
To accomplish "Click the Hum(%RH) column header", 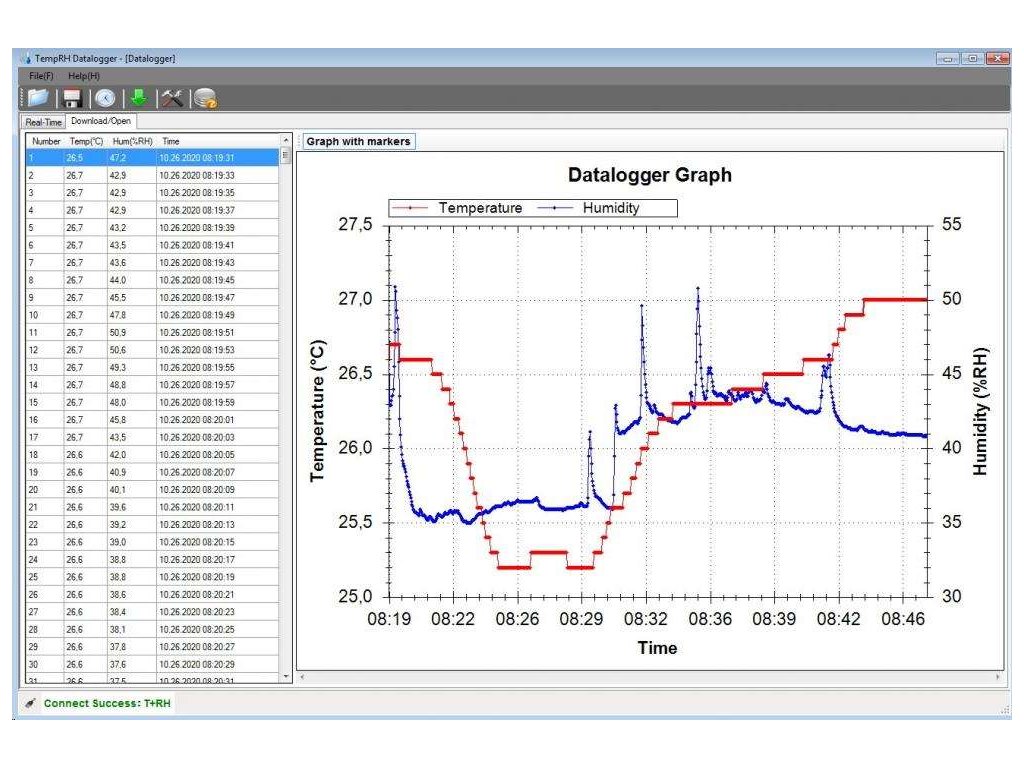I will point(131,141).
